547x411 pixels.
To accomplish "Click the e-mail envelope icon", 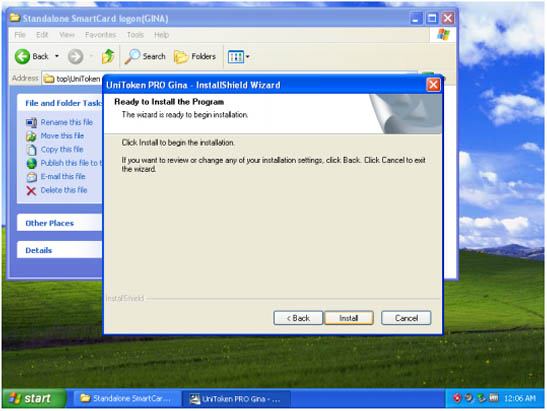I will pyautogui.click(x=31, y=177).
